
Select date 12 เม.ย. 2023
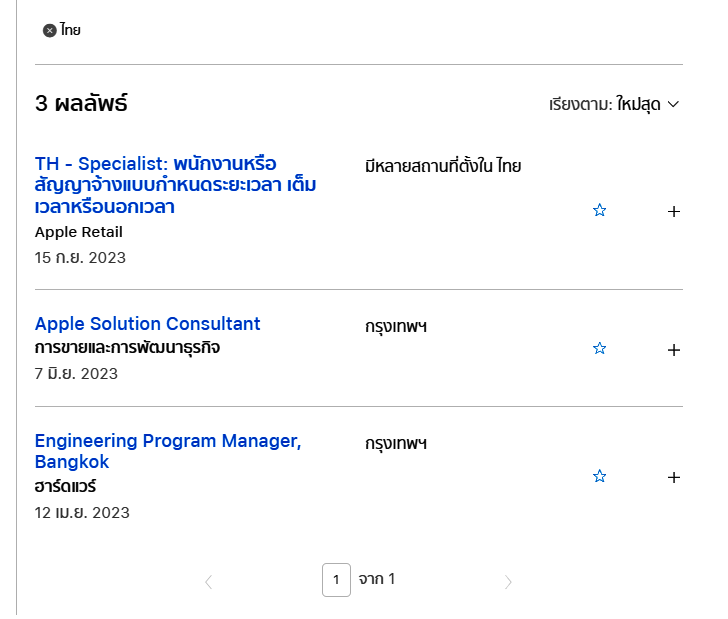82,513
